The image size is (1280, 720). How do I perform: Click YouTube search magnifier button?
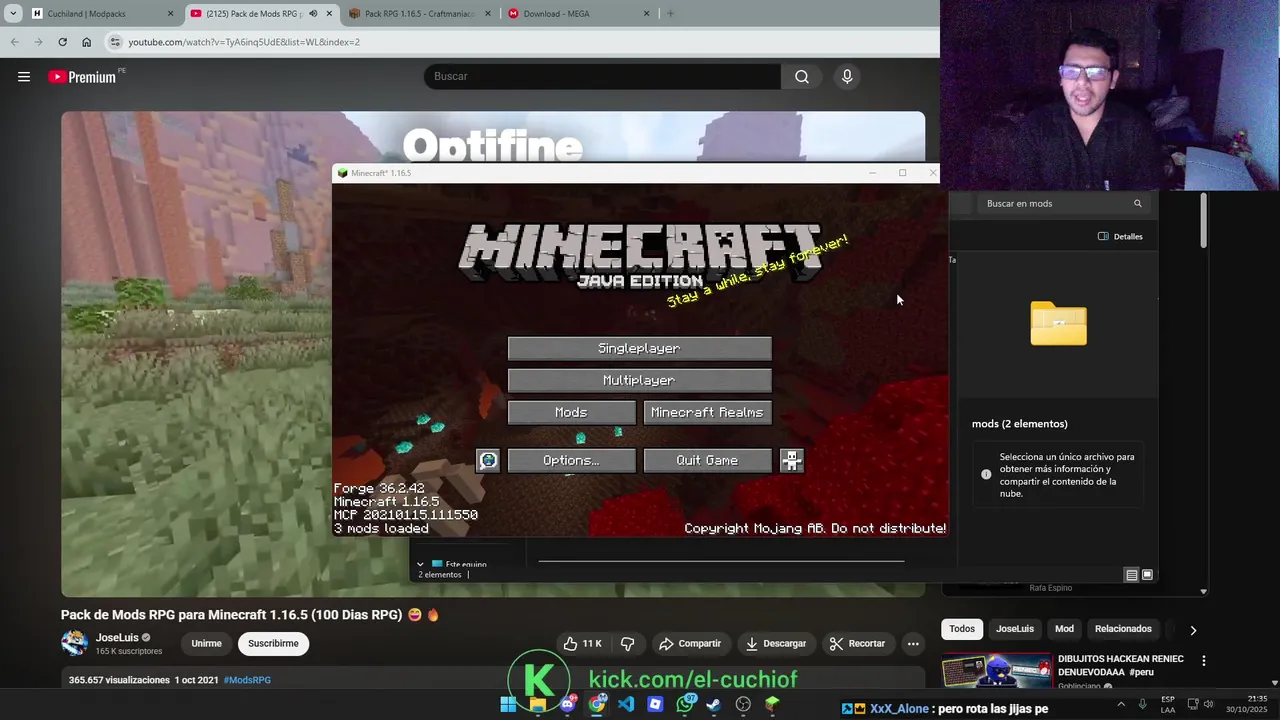point(802,76)
